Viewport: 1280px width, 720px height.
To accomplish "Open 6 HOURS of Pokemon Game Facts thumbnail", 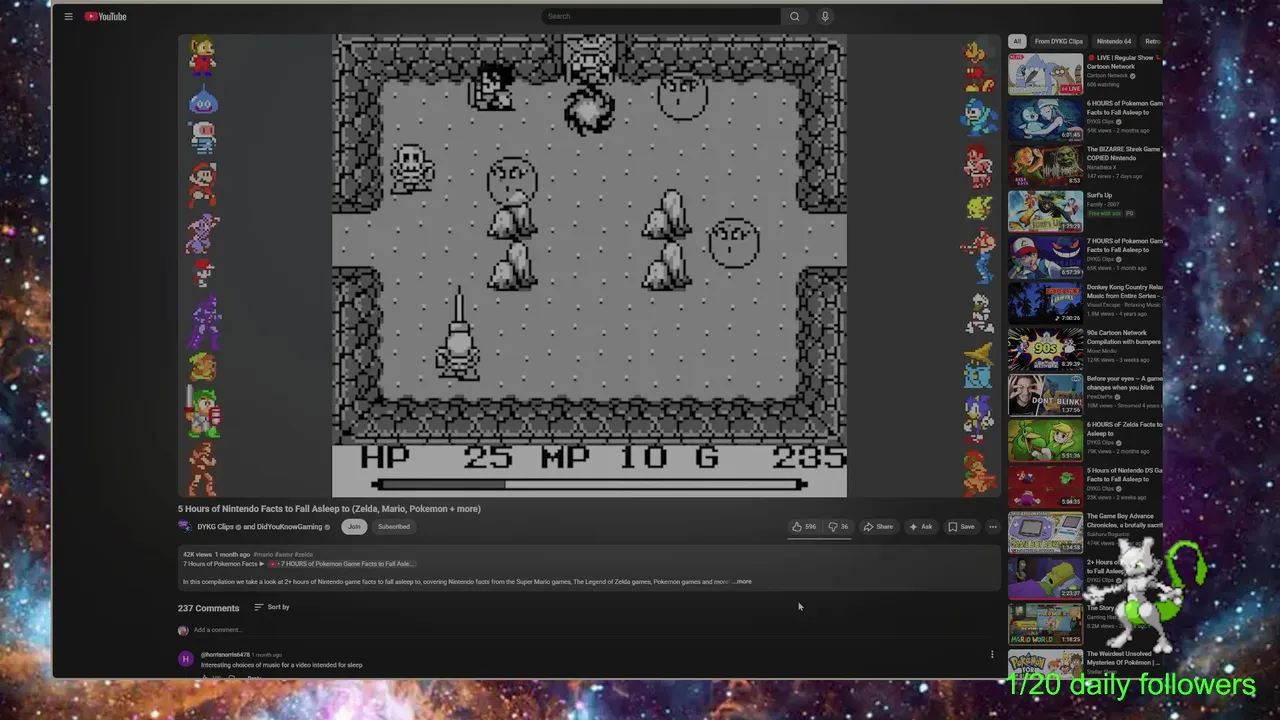I will tap(1045, 120).
